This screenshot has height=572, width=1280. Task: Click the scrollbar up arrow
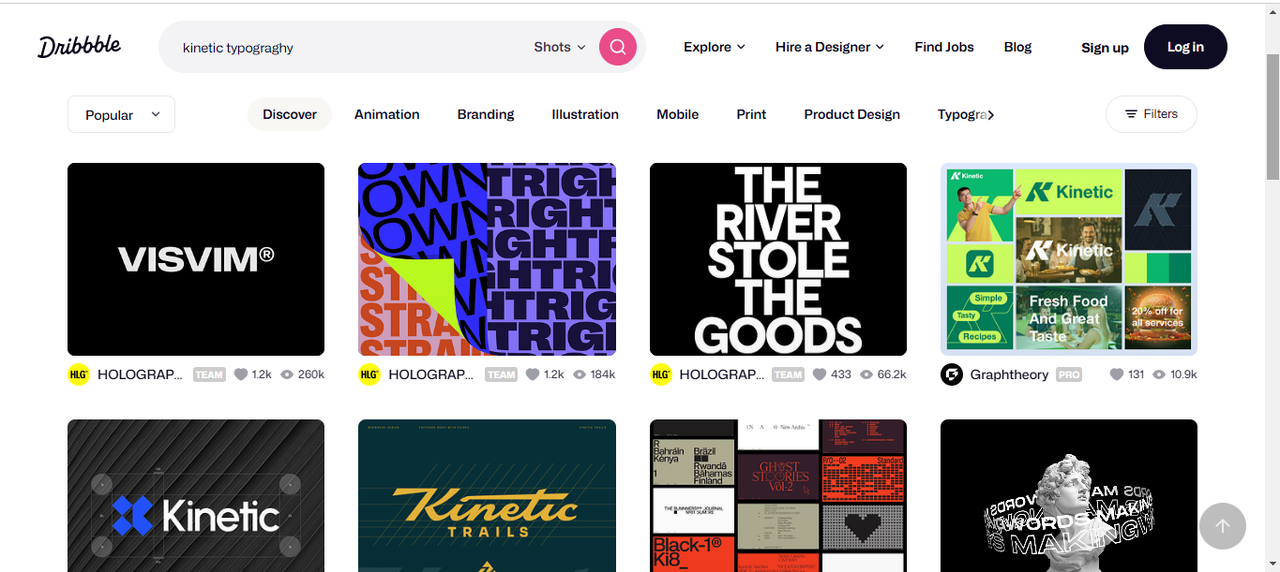[x=1272, y=9]
